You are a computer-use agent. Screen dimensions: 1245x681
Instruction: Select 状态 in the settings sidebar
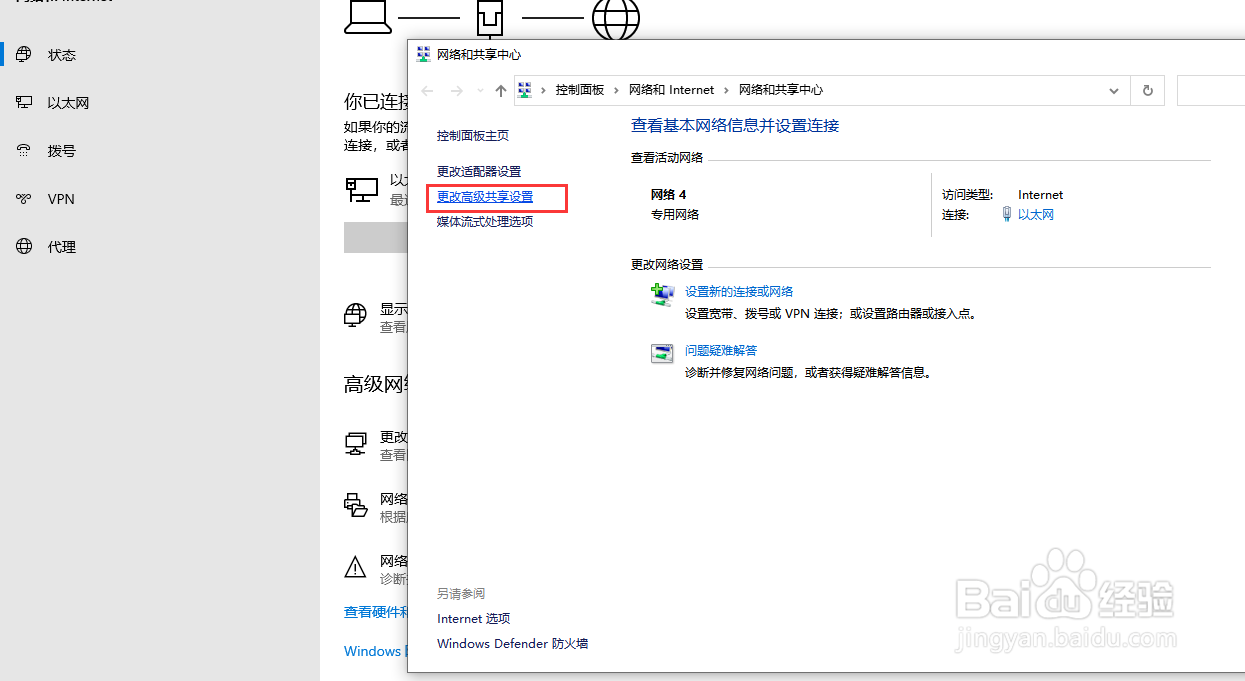pyautogui.click(x=61, y=55)
